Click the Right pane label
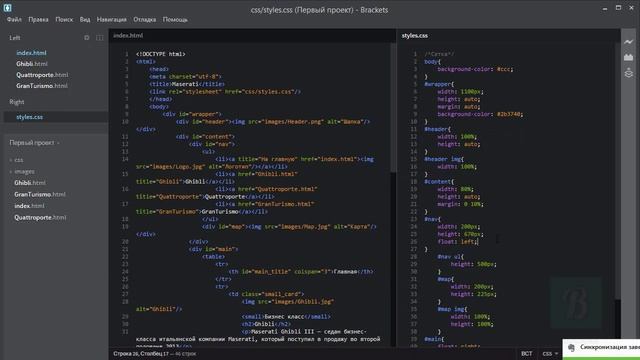Screen dimensions: 640x360 [x=17, y=102]
